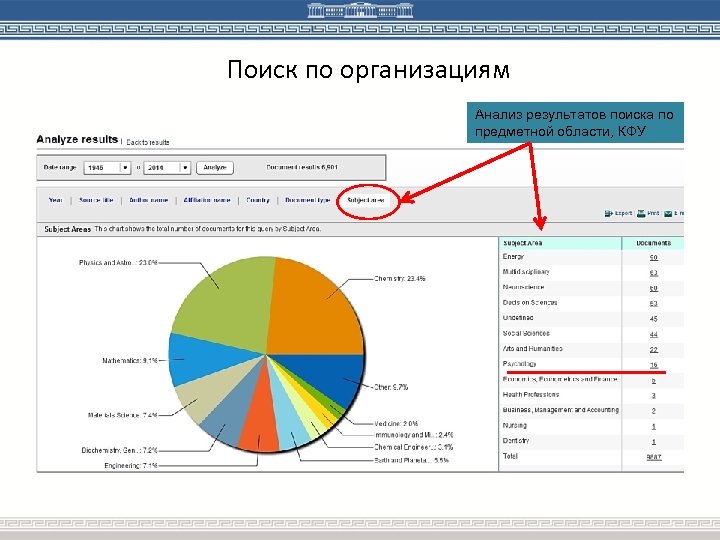Open the Neuroscience row document count

point(653,288)
